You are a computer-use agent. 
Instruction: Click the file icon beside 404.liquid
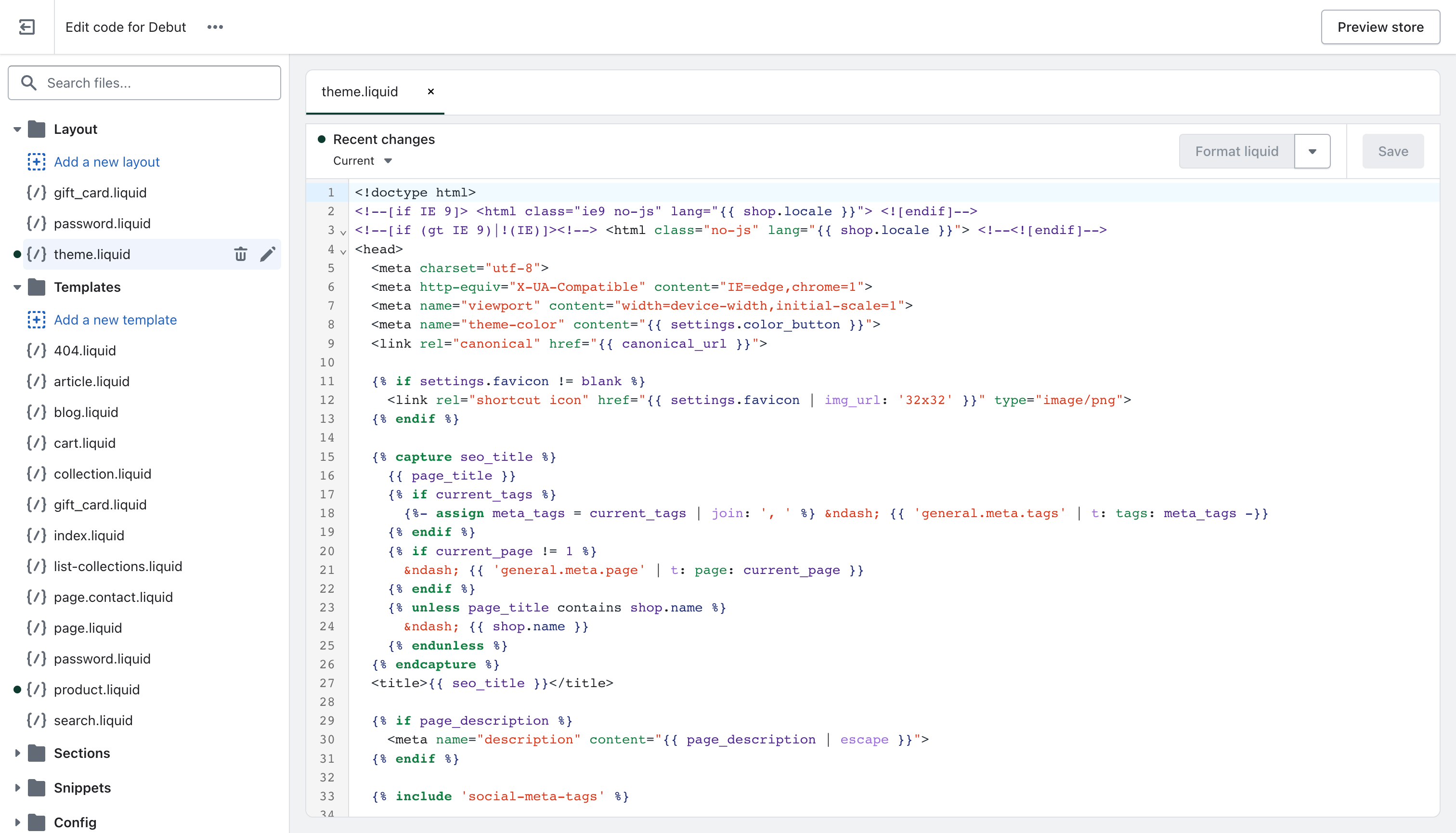(x=37, y=351)
